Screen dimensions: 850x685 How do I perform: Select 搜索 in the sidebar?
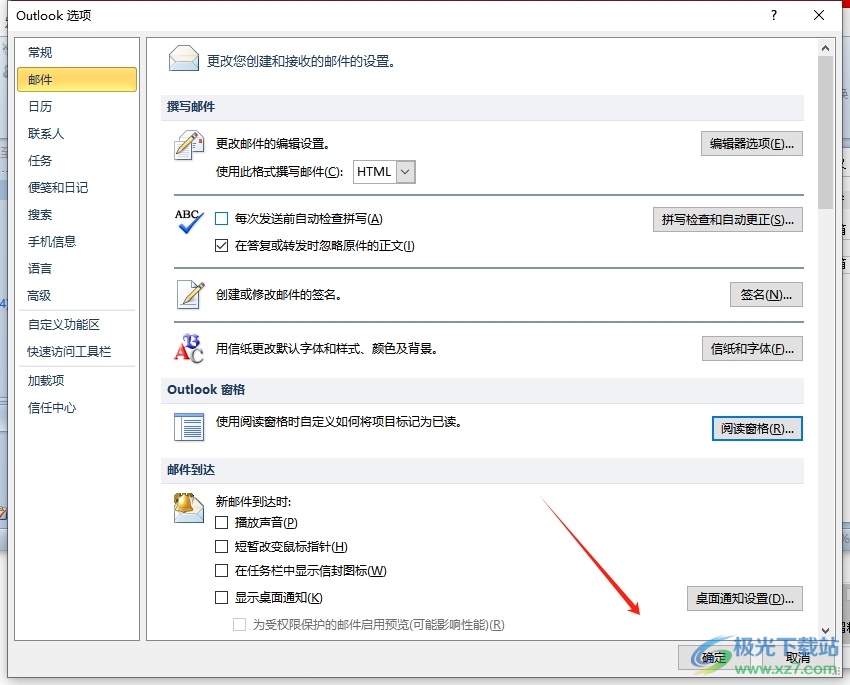point(77,215)
